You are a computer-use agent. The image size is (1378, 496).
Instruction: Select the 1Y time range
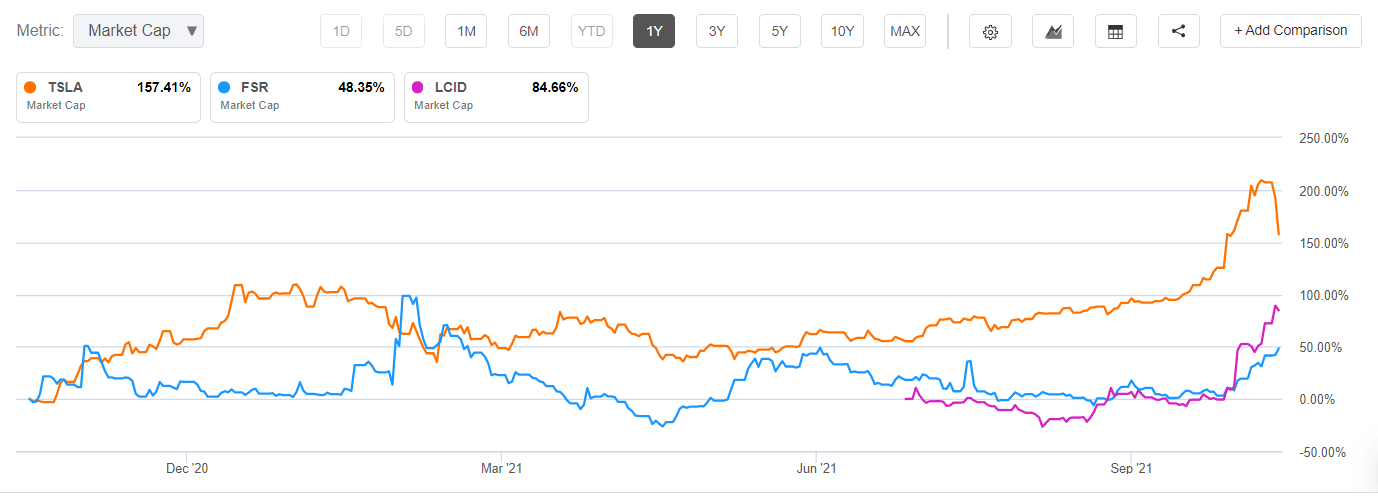point(654,31)
